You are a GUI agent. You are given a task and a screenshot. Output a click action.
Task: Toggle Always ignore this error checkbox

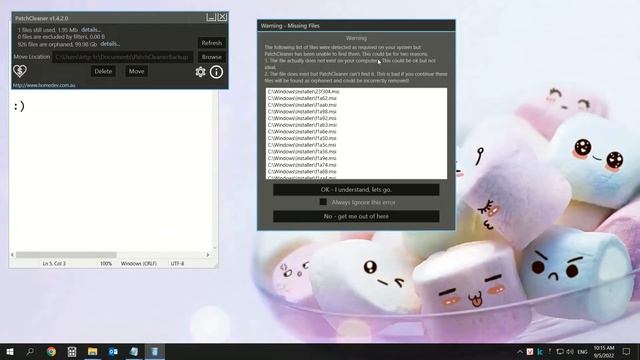pos(323,202)
